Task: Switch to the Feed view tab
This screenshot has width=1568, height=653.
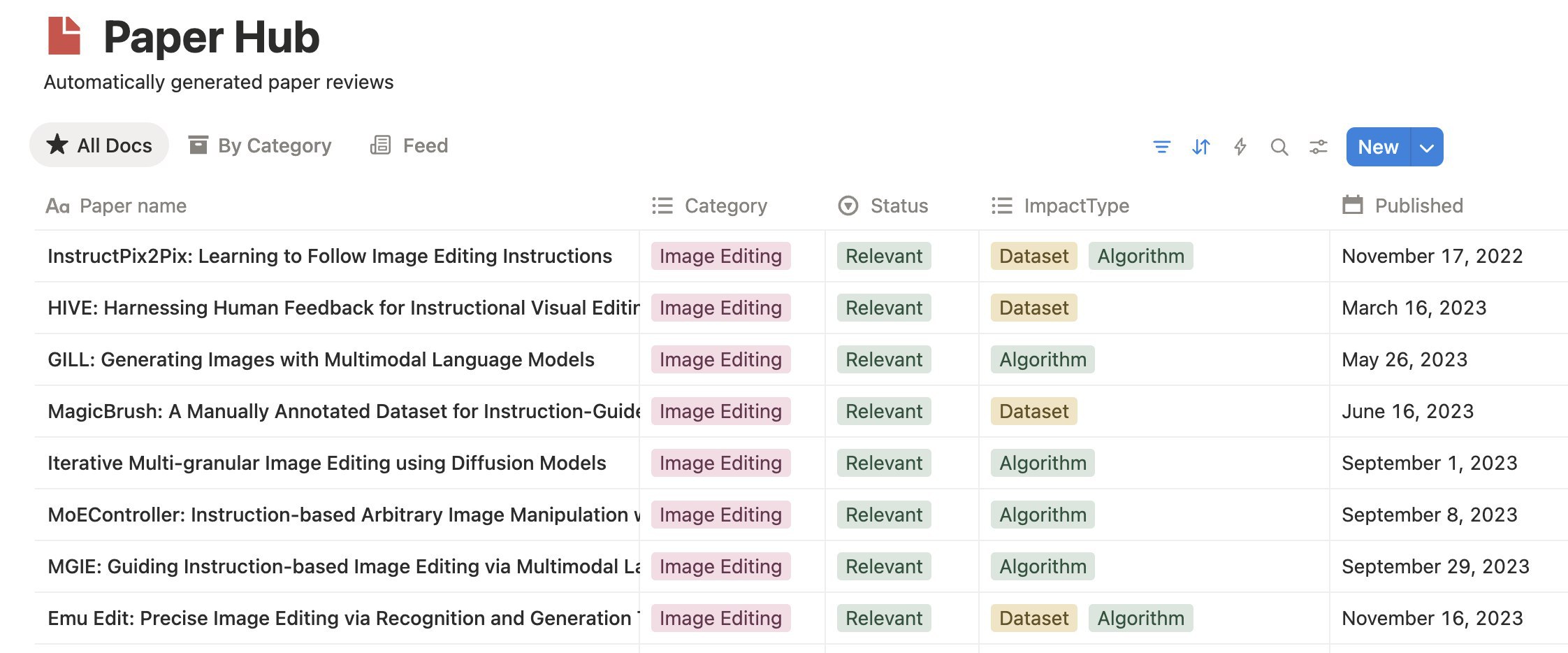Action: (409, 145)
